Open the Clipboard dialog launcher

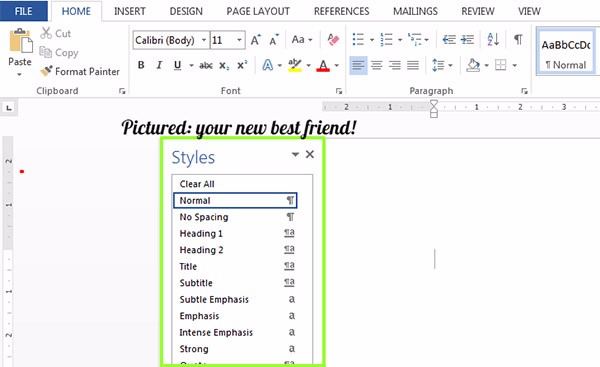point(122,91)
